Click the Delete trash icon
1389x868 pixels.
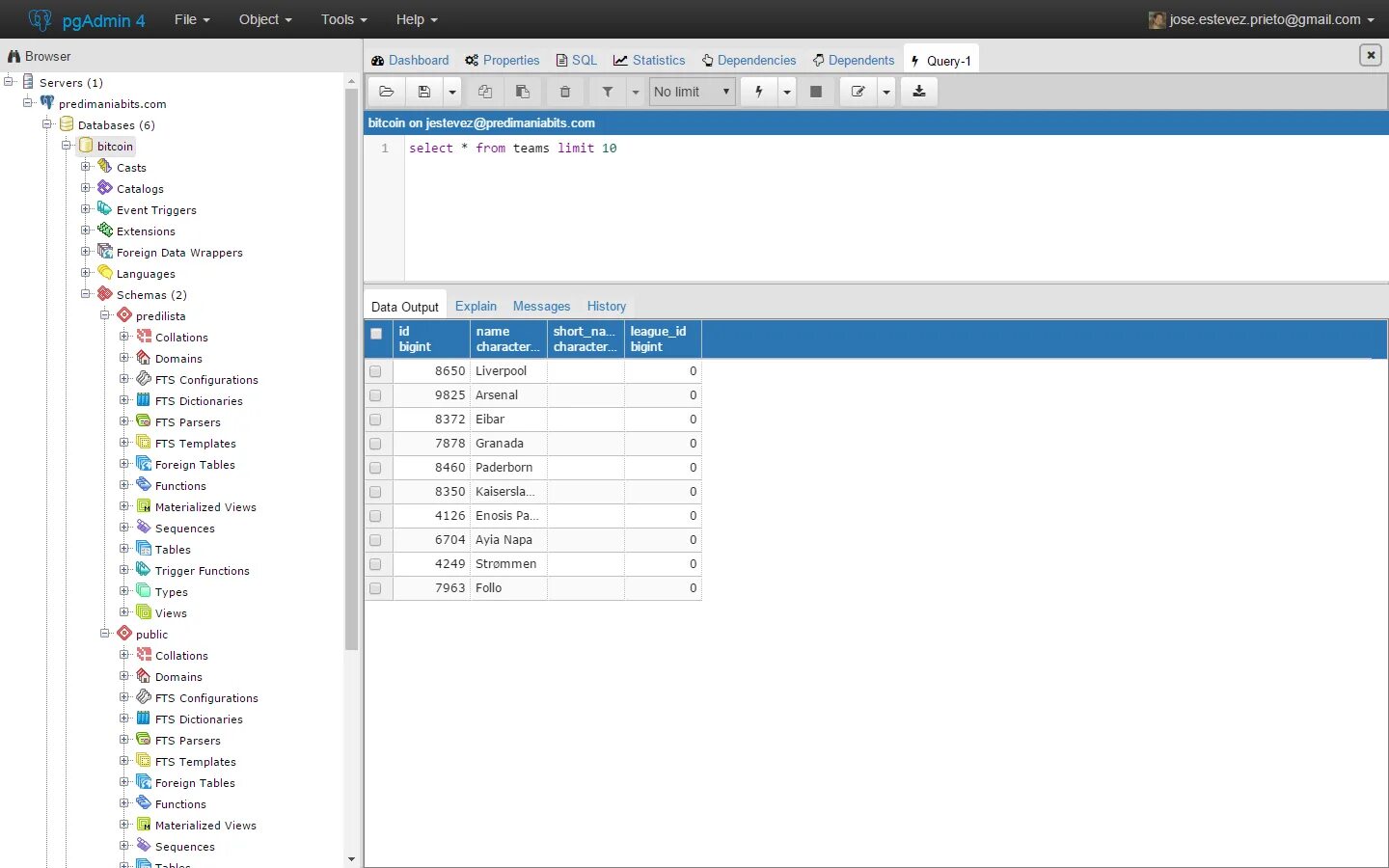click(565, 92)
